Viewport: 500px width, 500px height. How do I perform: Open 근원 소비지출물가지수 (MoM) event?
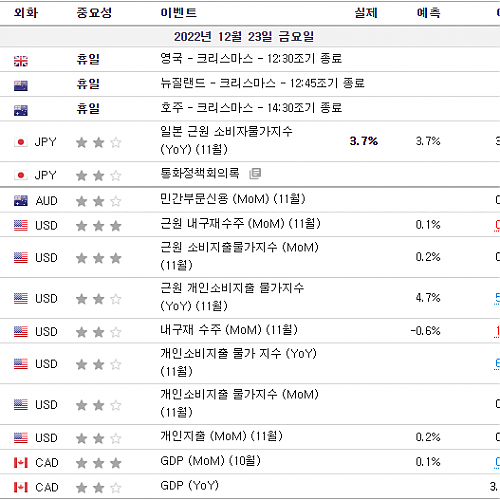pyautogui.click(x=239, y=256)
